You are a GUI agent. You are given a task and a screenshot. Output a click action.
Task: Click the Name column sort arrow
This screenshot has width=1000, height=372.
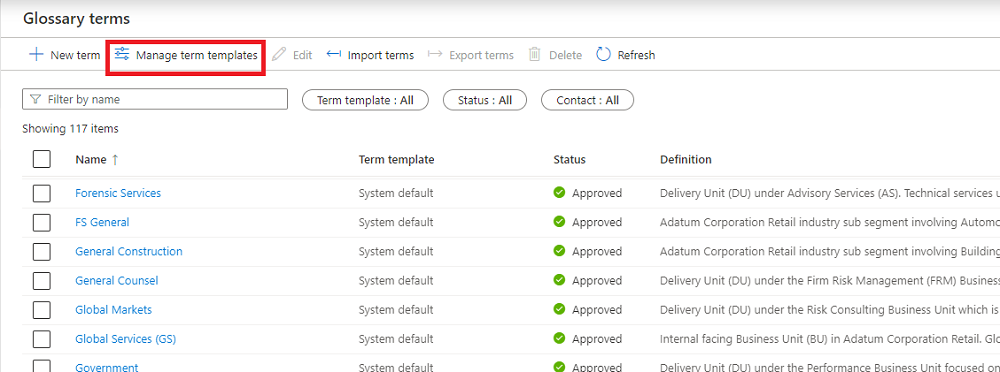tap(115, 160)
